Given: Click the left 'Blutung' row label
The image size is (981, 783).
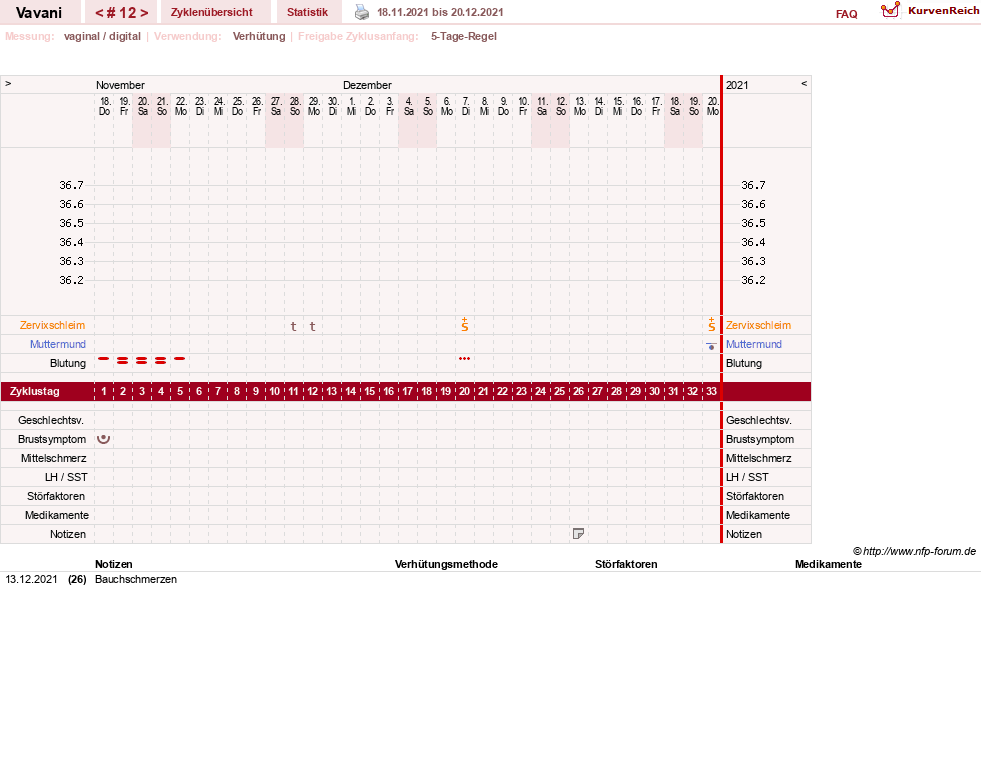Looking at the screenshot, I should (x=68, y=363).
